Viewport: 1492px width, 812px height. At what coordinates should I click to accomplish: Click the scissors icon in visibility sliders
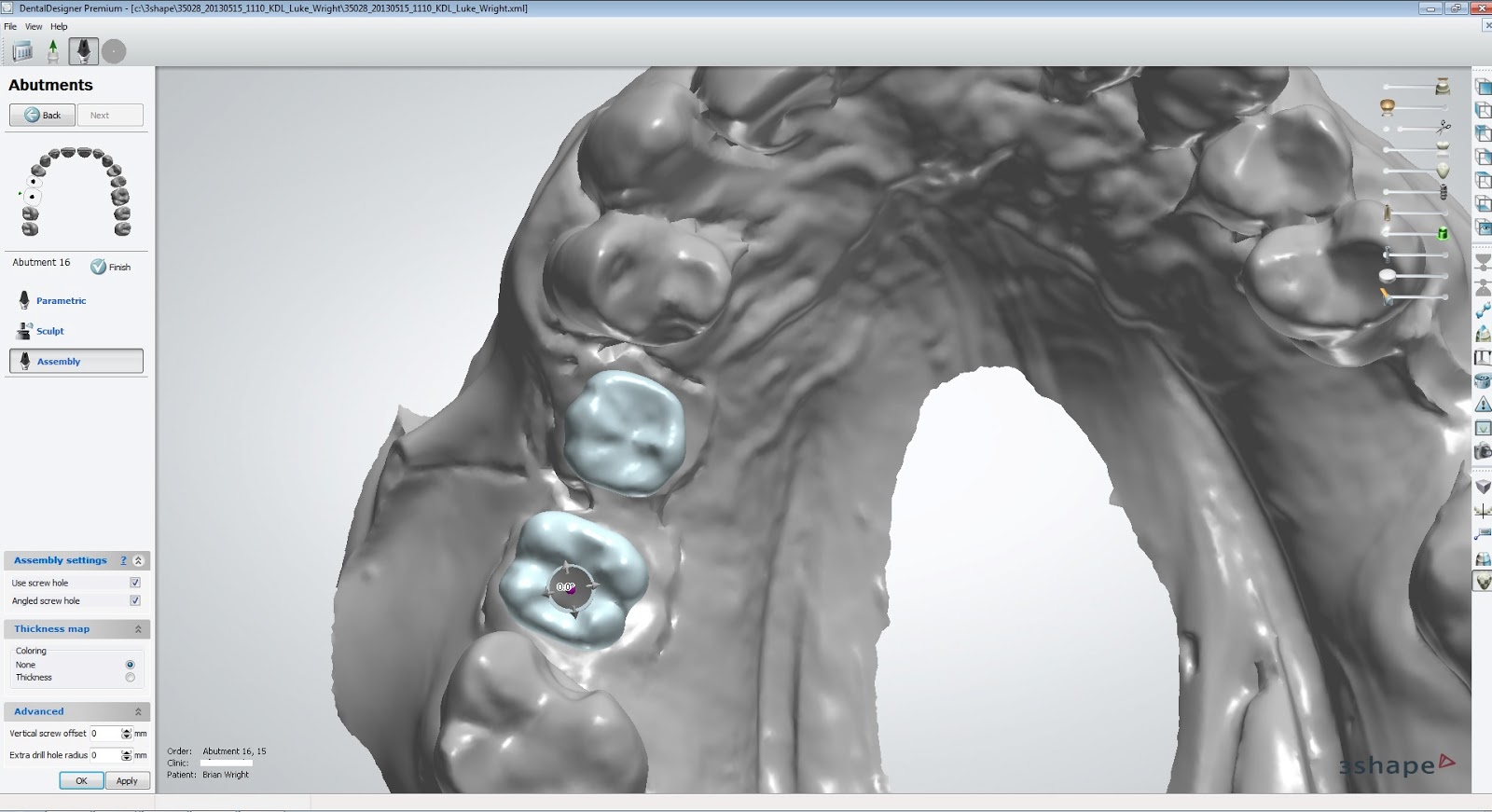coord(1444,128)
